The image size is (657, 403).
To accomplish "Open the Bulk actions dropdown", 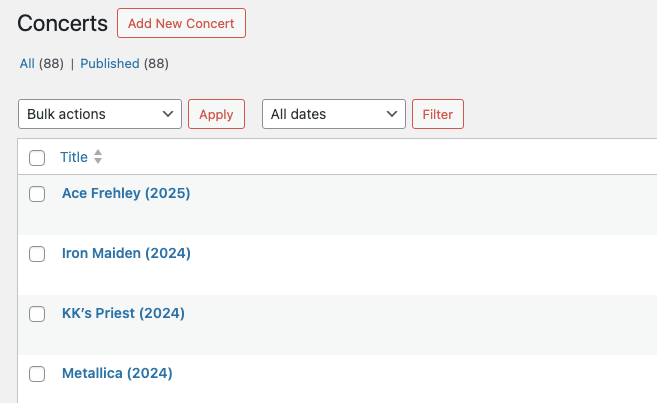I will tap(100, 114).
